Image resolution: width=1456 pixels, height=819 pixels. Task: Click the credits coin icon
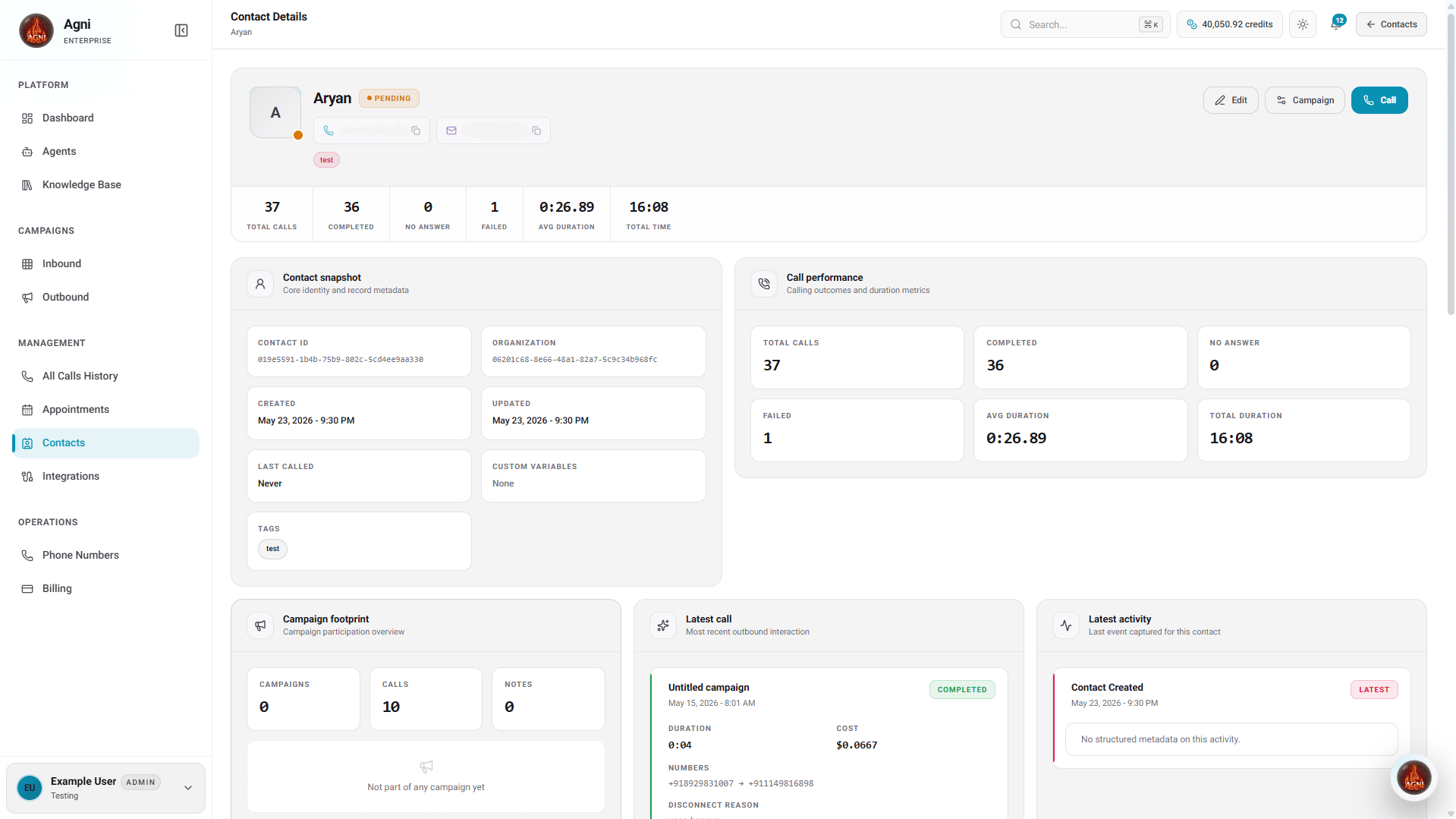click(x=1191, y=24)
